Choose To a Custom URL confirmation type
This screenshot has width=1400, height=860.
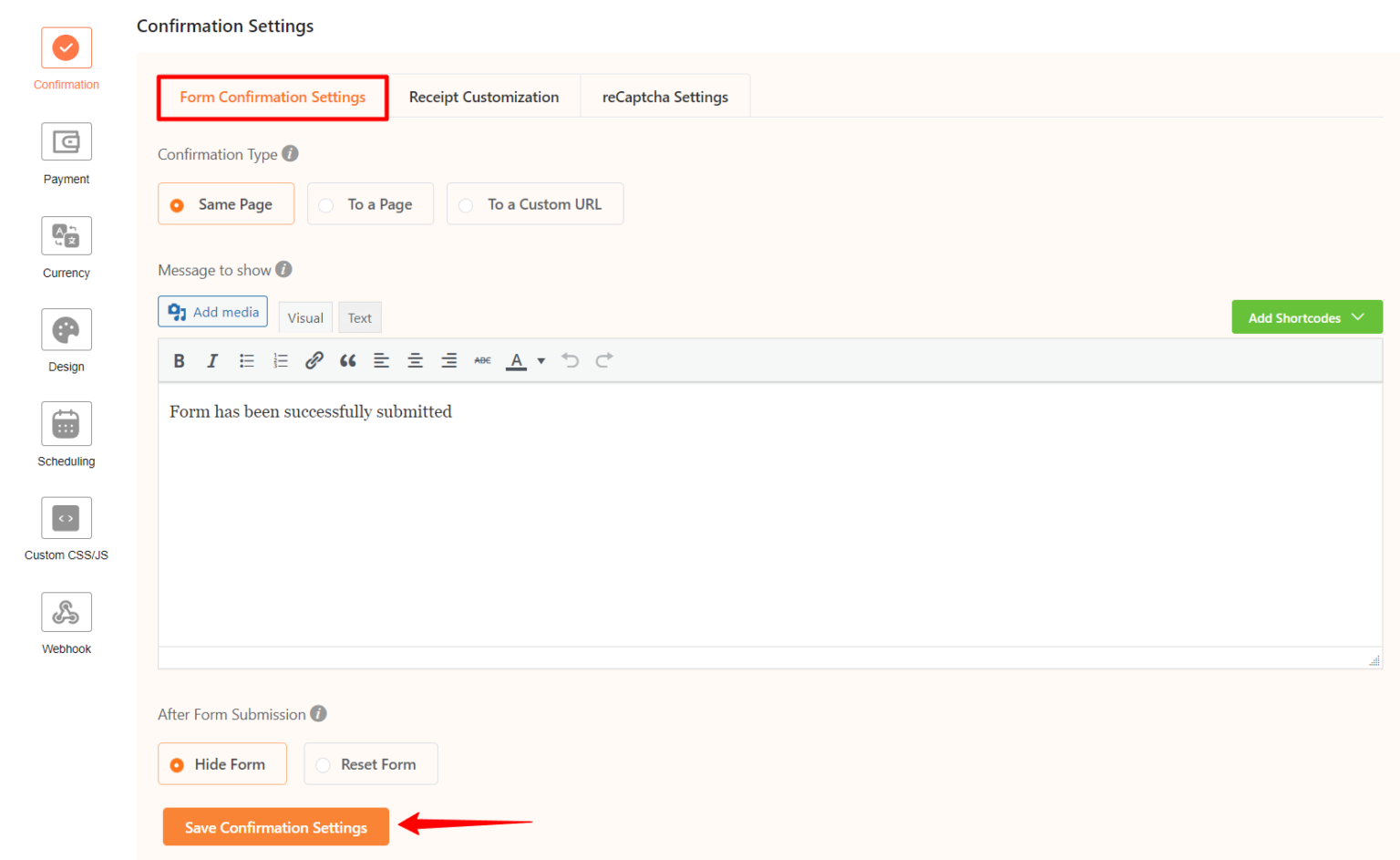click(x=535, y=203)
